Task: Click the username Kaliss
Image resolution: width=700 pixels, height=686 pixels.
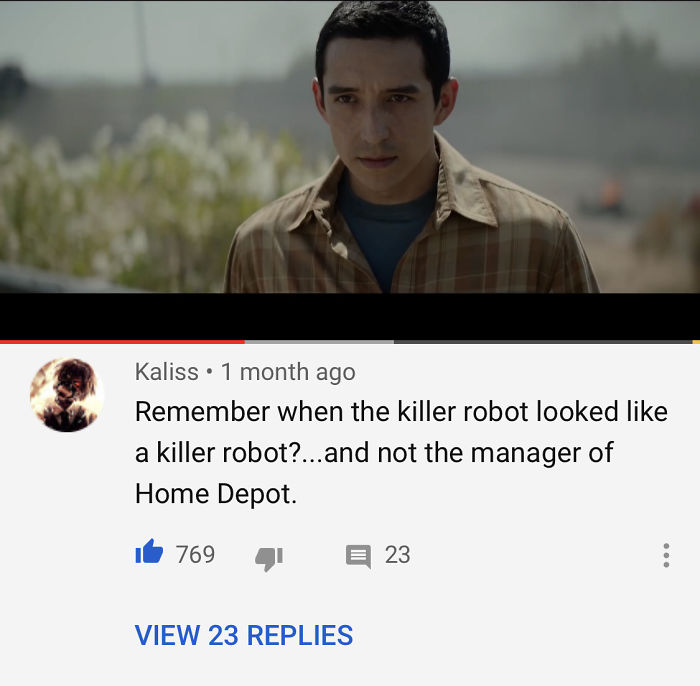Action: [167, 371]
